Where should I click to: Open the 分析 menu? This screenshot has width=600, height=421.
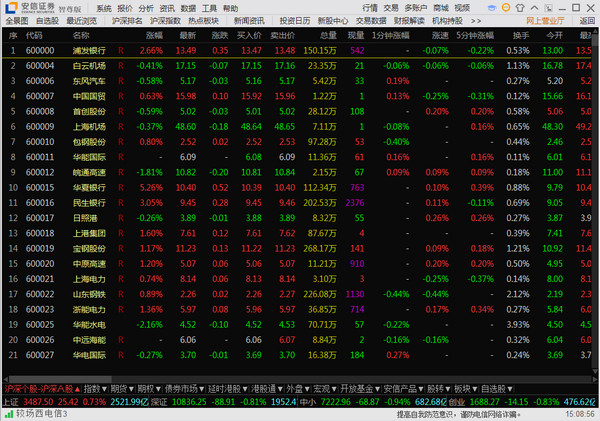click(x=146, y=8)
